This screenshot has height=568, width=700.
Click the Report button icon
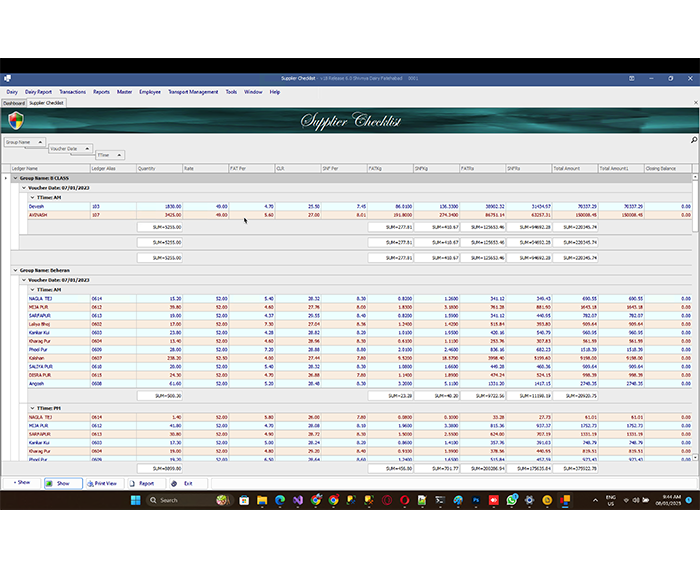coord(133,483)
